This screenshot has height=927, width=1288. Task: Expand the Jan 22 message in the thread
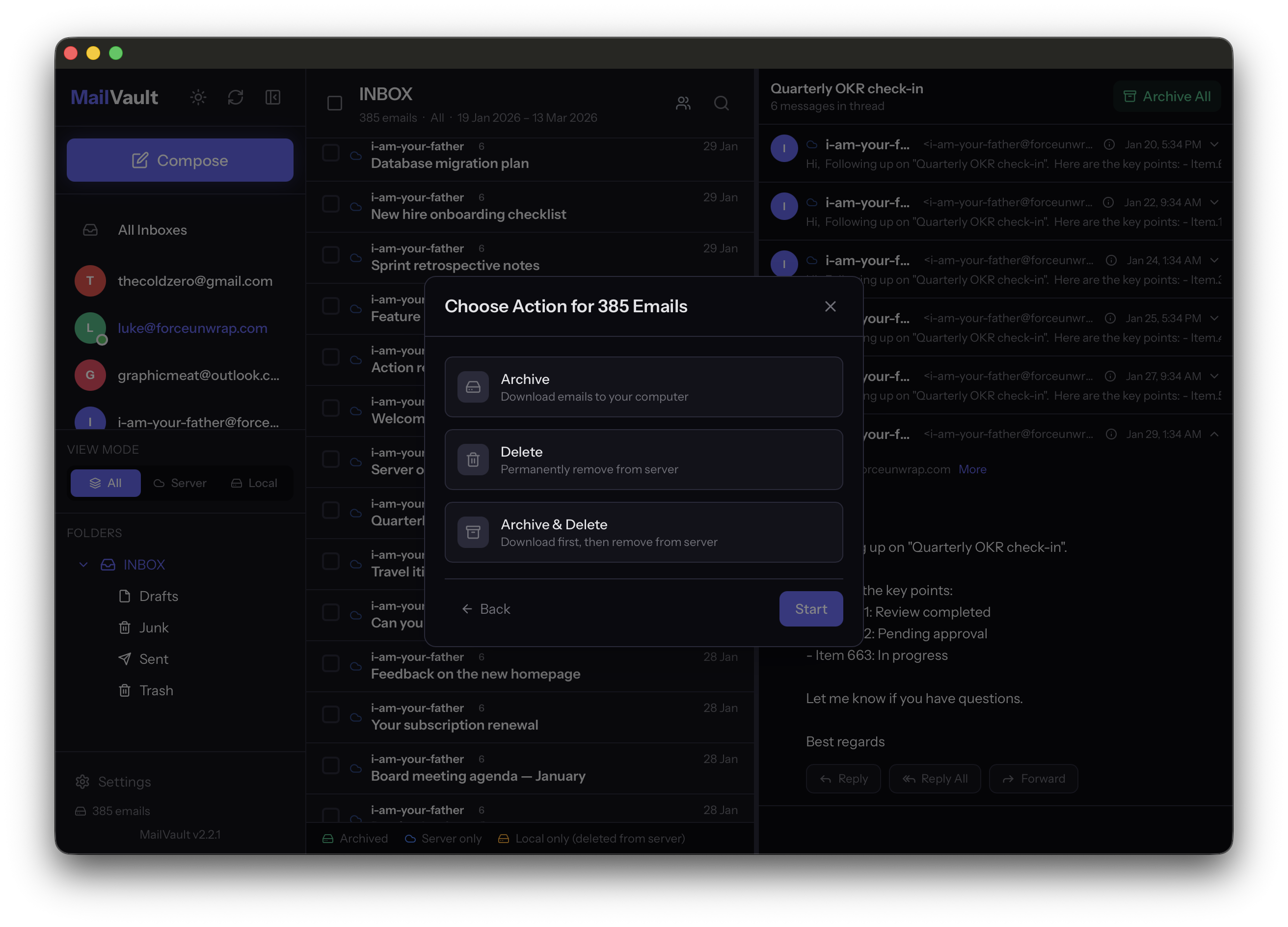(x=1215, y=202)
